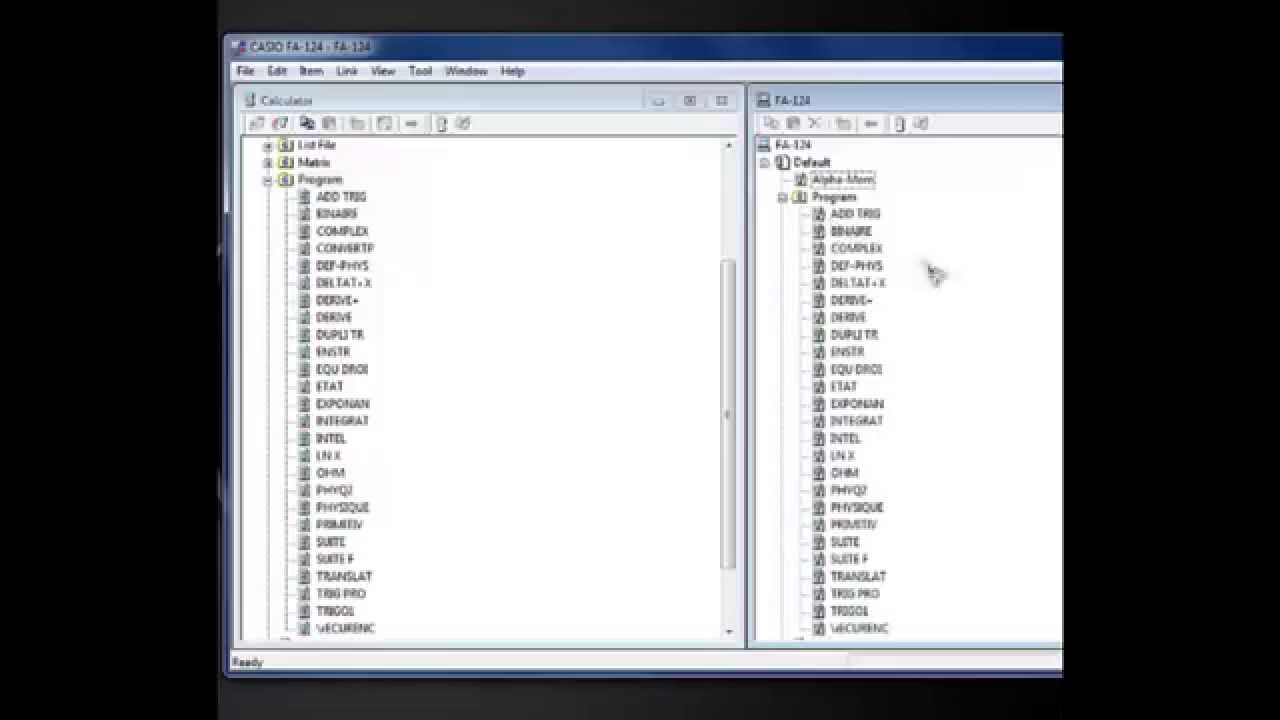Image resolution: width=1280 pixels, height=720 pixels.
Task: Click the Paste icon in Calculator pane toolbar
Action: pos(329,124)
